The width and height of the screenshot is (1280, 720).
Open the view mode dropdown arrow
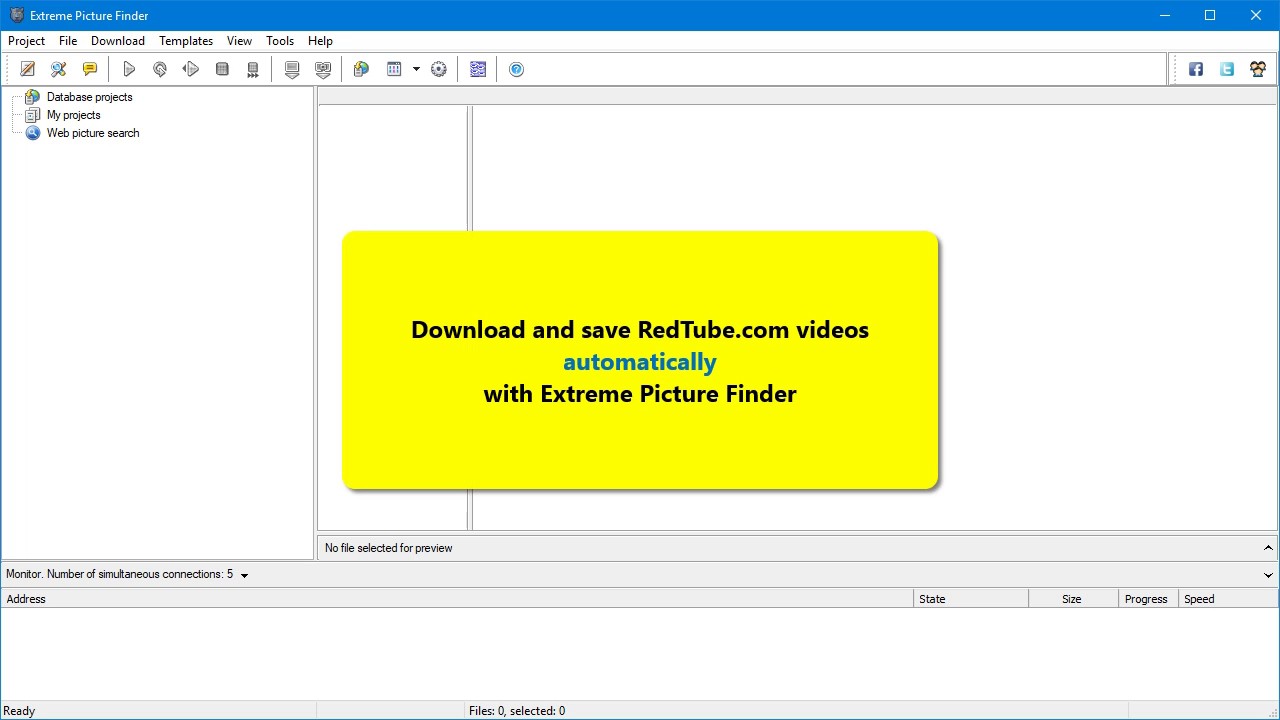click(416, 69)
